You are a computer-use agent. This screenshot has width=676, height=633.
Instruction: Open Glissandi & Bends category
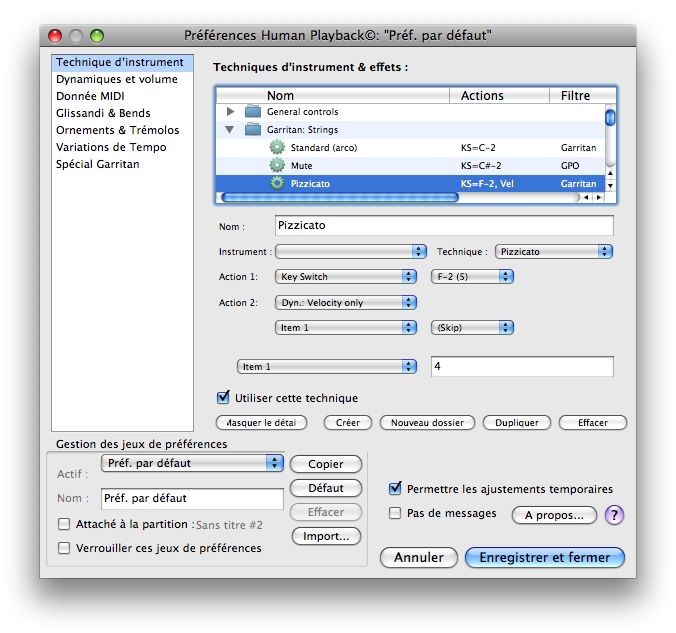click(103, 113)
